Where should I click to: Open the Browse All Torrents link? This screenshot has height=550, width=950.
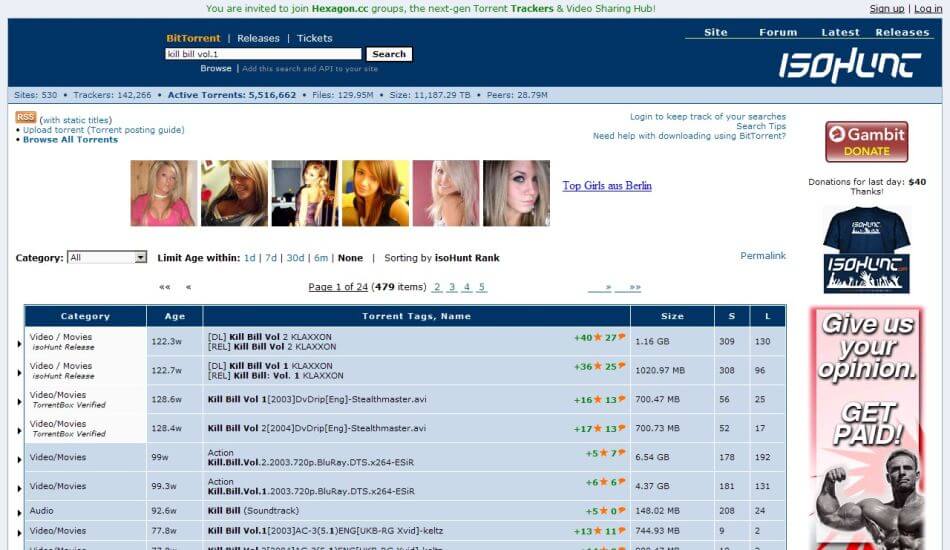point(70,140)
